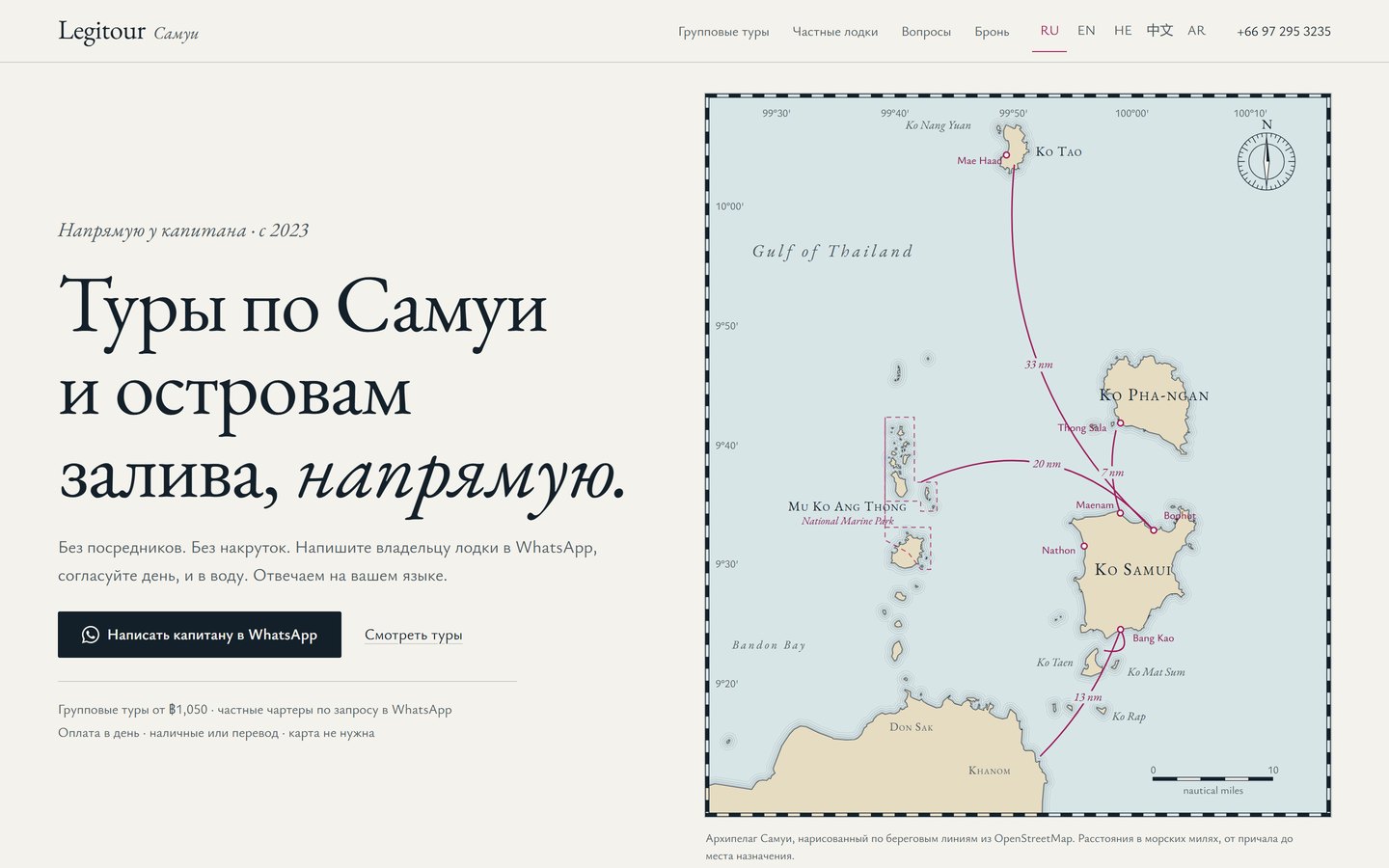Switch language to HE

coord(1123,31)
